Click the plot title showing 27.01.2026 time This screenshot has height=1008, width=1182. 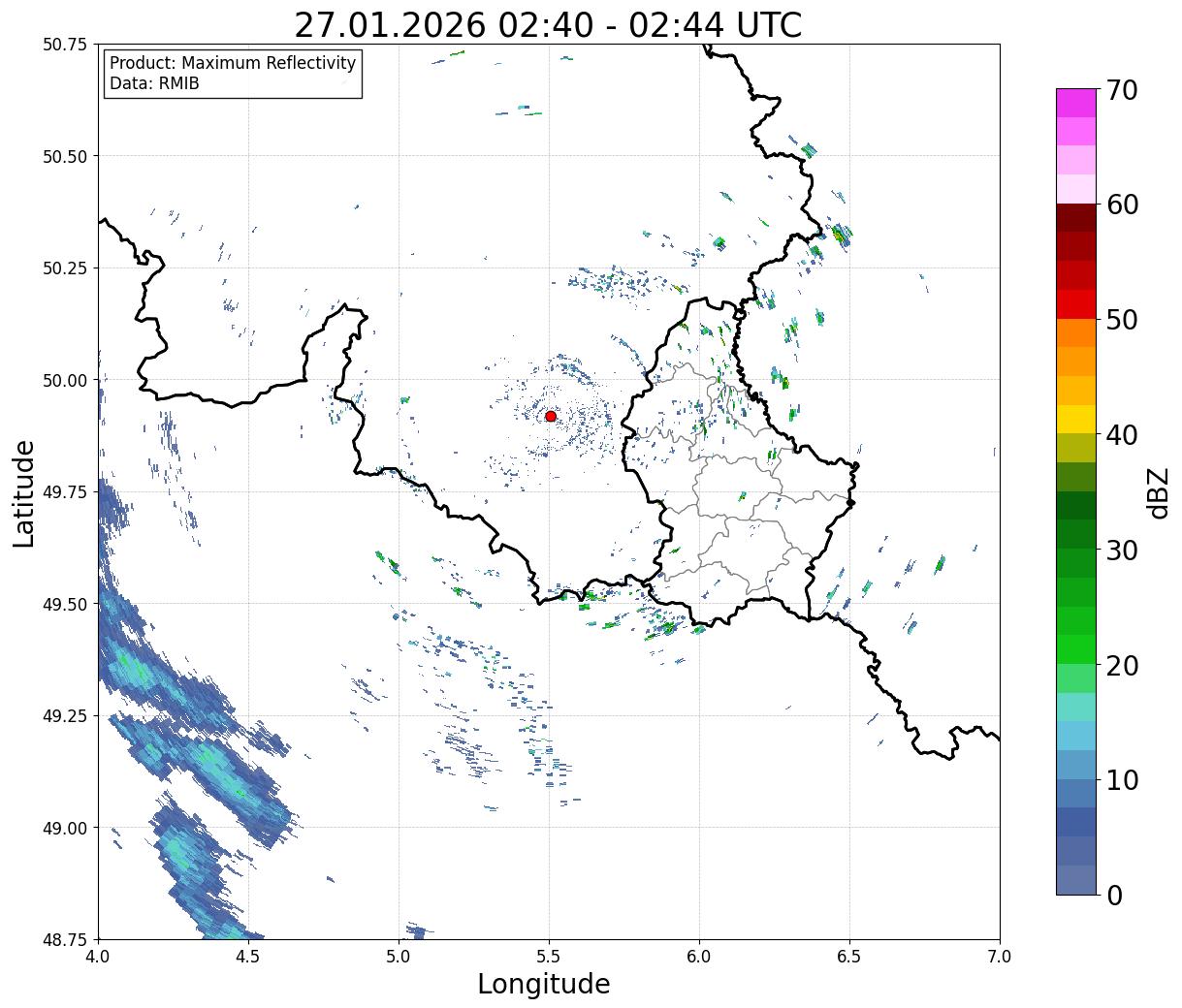coord(548,25)
